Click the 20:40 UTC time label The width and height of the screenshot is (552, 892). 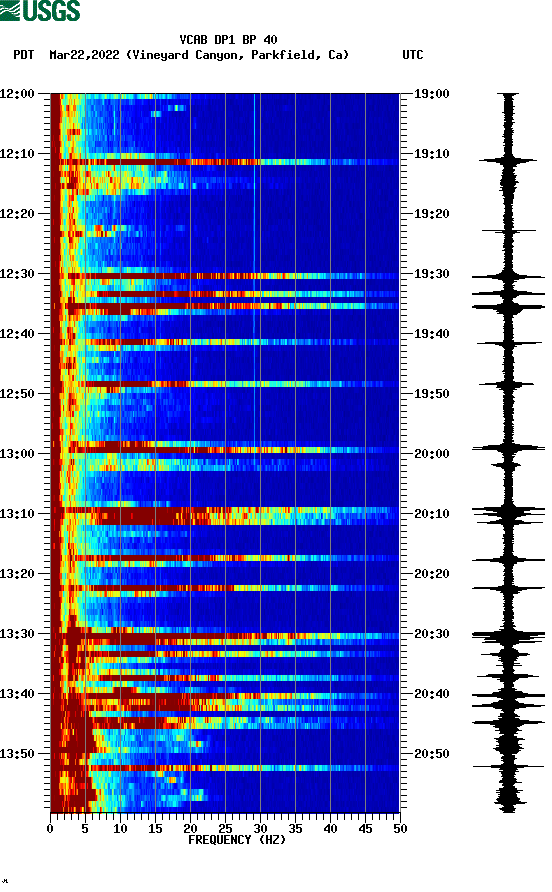pos(431,694)
